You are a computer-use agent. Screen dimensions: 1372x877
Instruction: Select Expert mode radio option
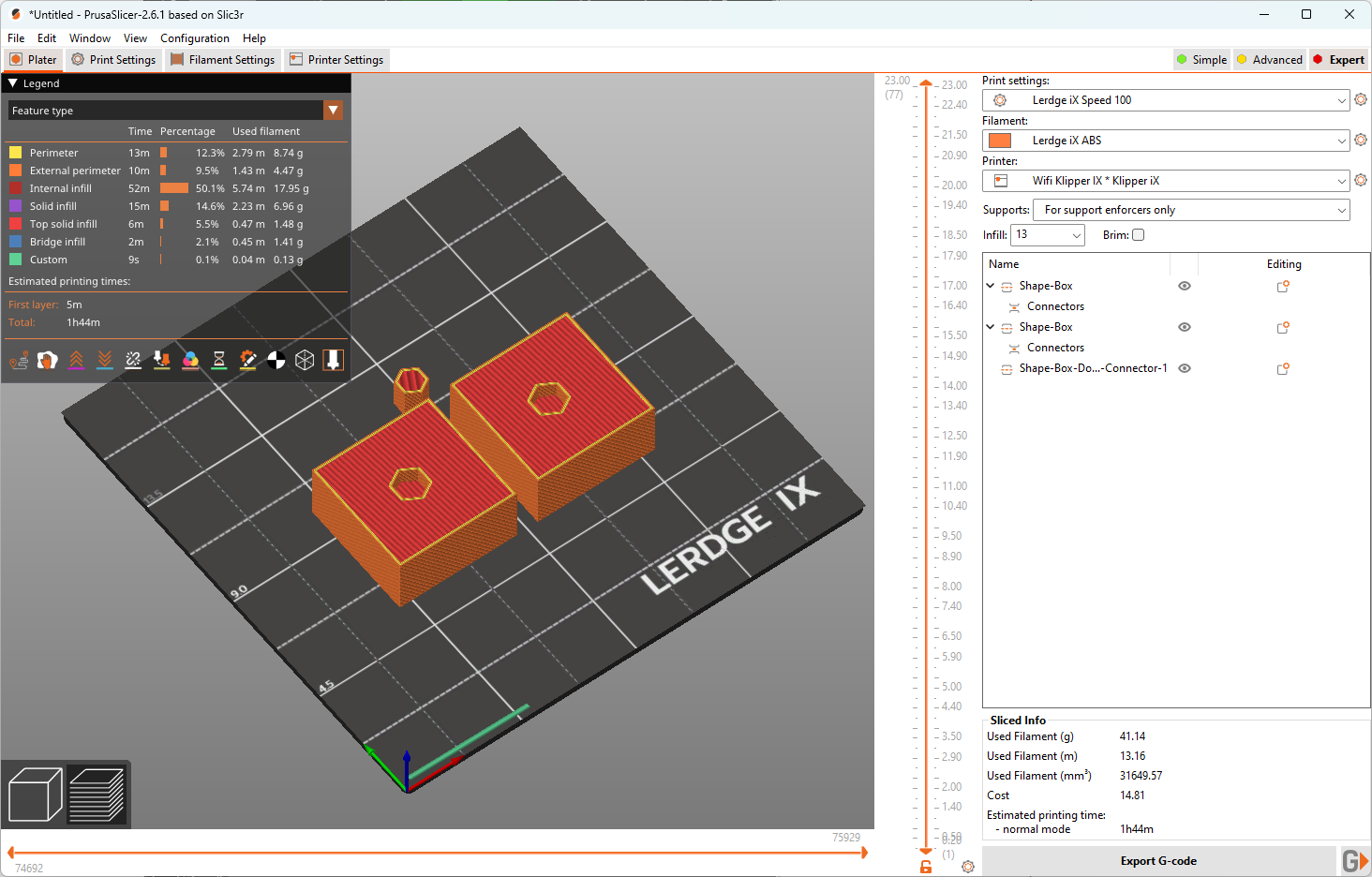point(1337,60)
